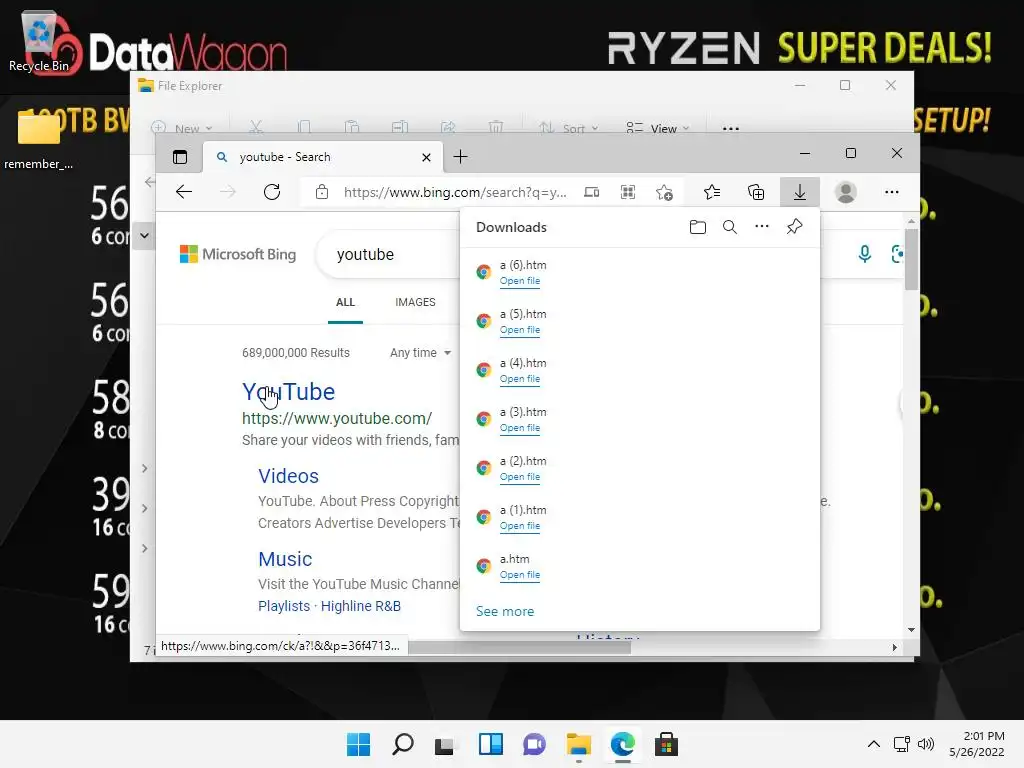
Task: Open the YouTube search result title
Action: tap(289, 392)
